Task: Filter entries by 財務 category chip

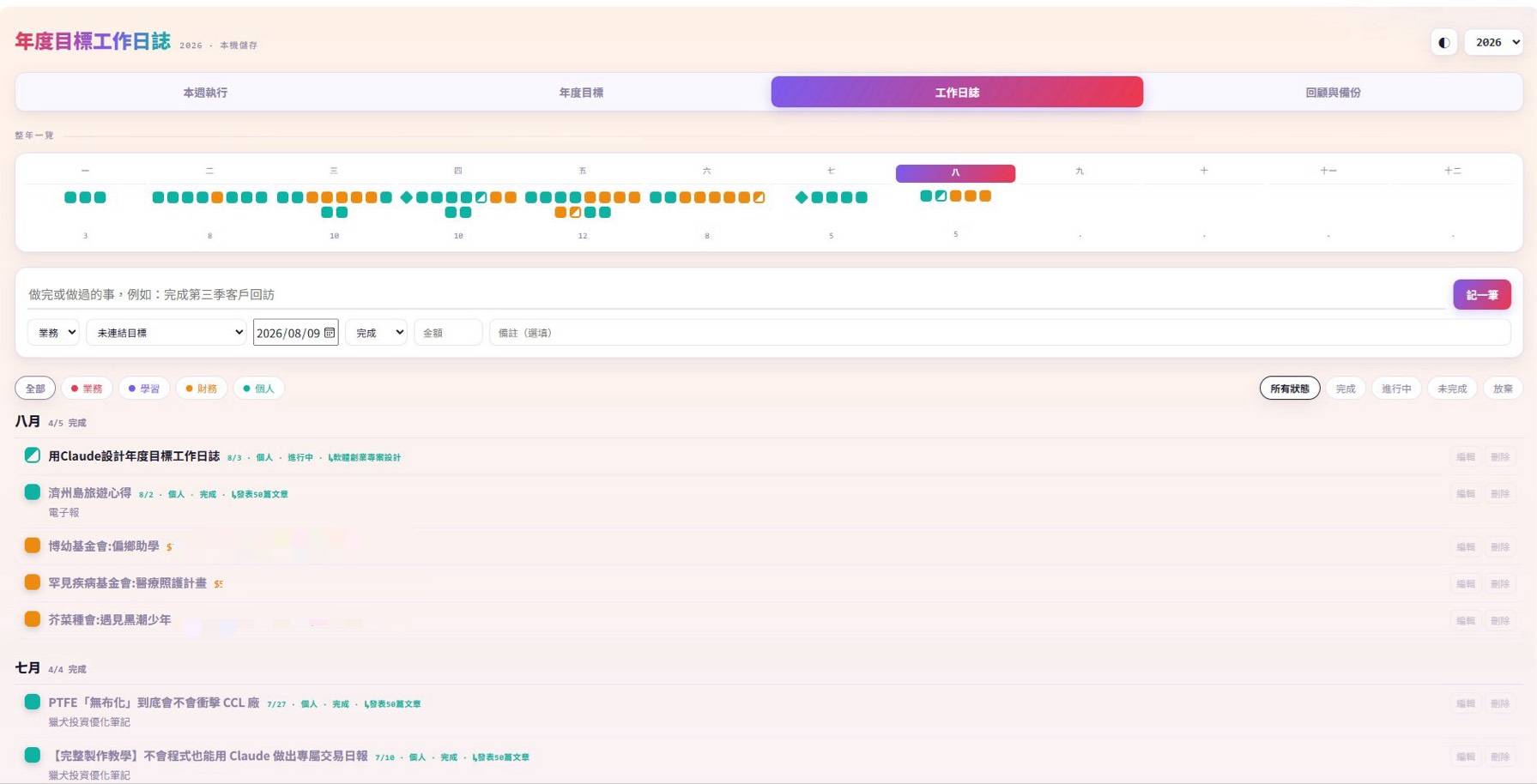Action: (x=202, y=389)
